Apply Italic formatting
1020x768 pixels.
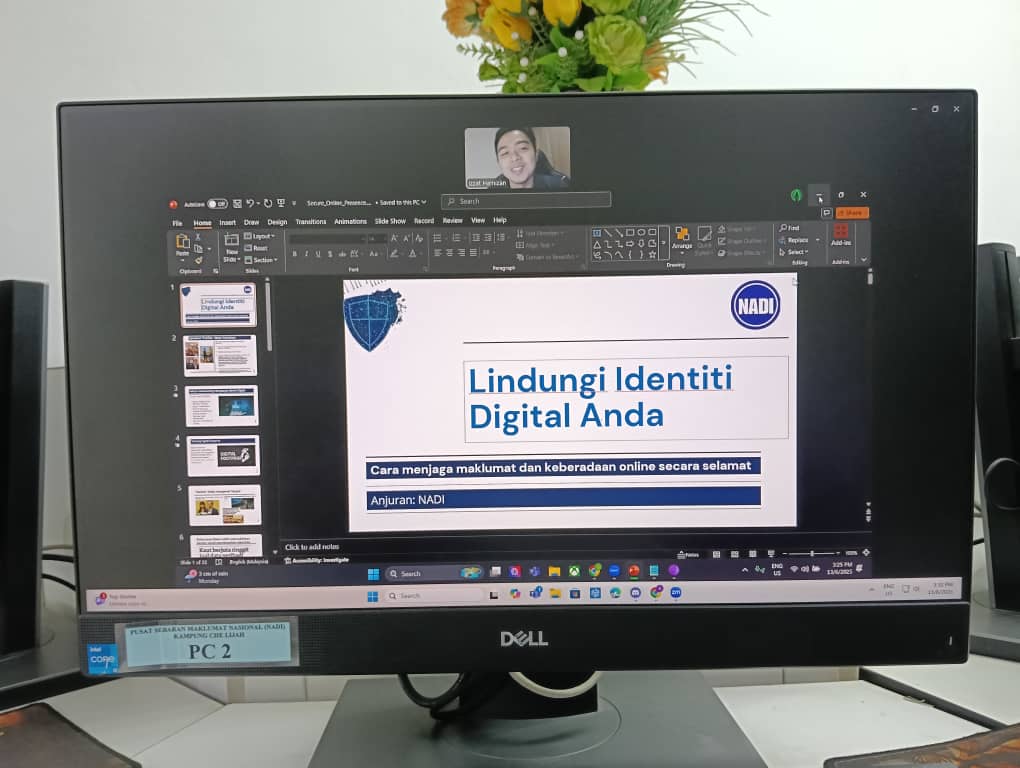point(306,254)
